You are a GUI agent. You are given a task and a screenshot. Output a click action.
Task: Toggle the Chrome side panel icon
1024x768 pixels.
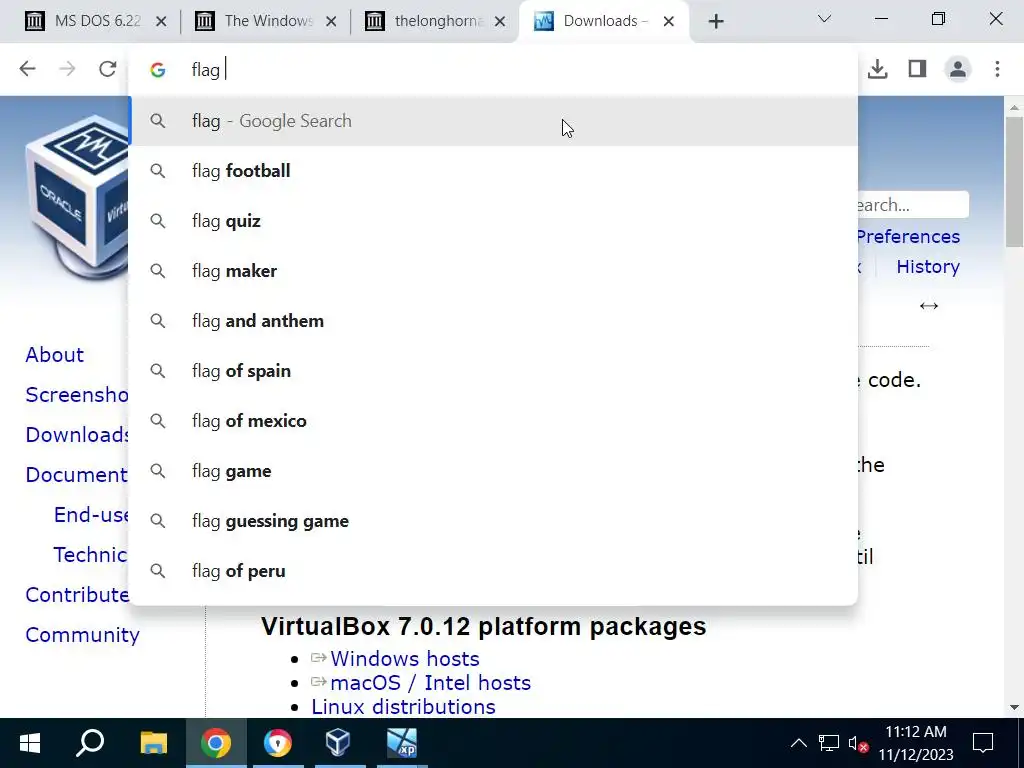click(x=918, y=69)
